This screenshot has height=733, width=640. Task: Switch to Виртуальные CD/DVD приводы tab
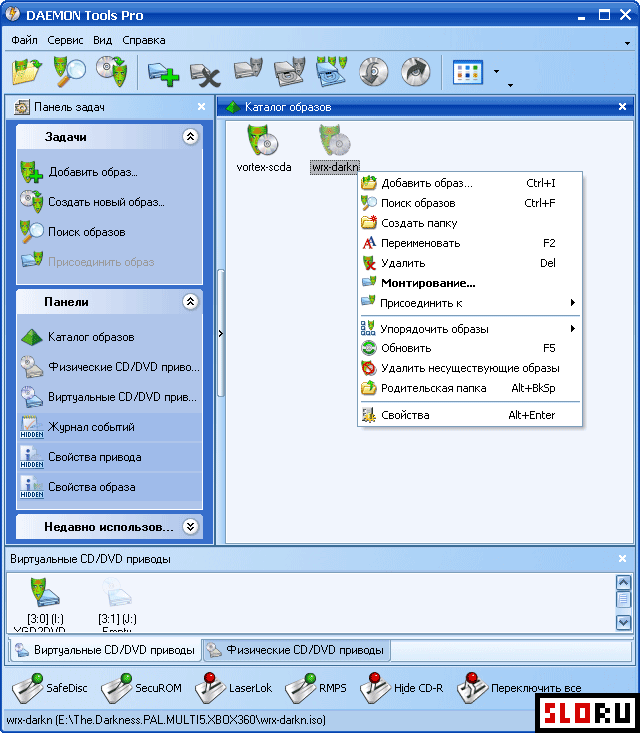[105, 650]
